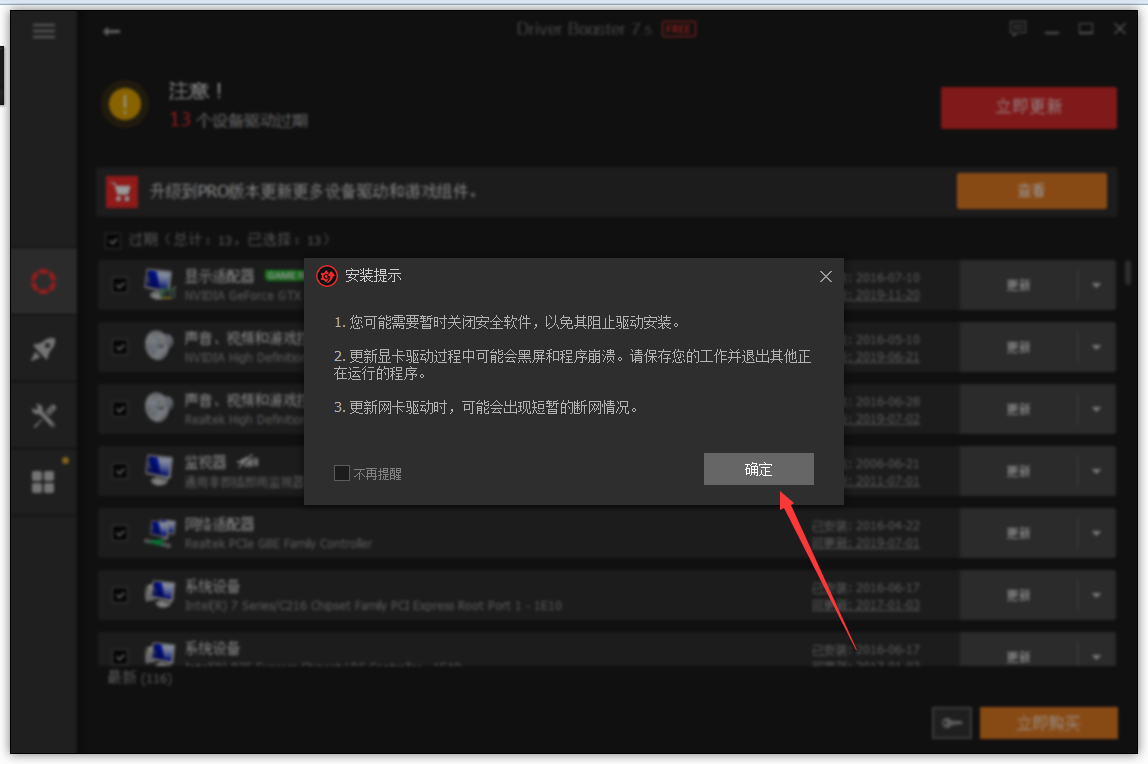This screenshot has height=764, width=1148.
Task: Open the tools wrench sidebar icon
Action: click(43, 415)
